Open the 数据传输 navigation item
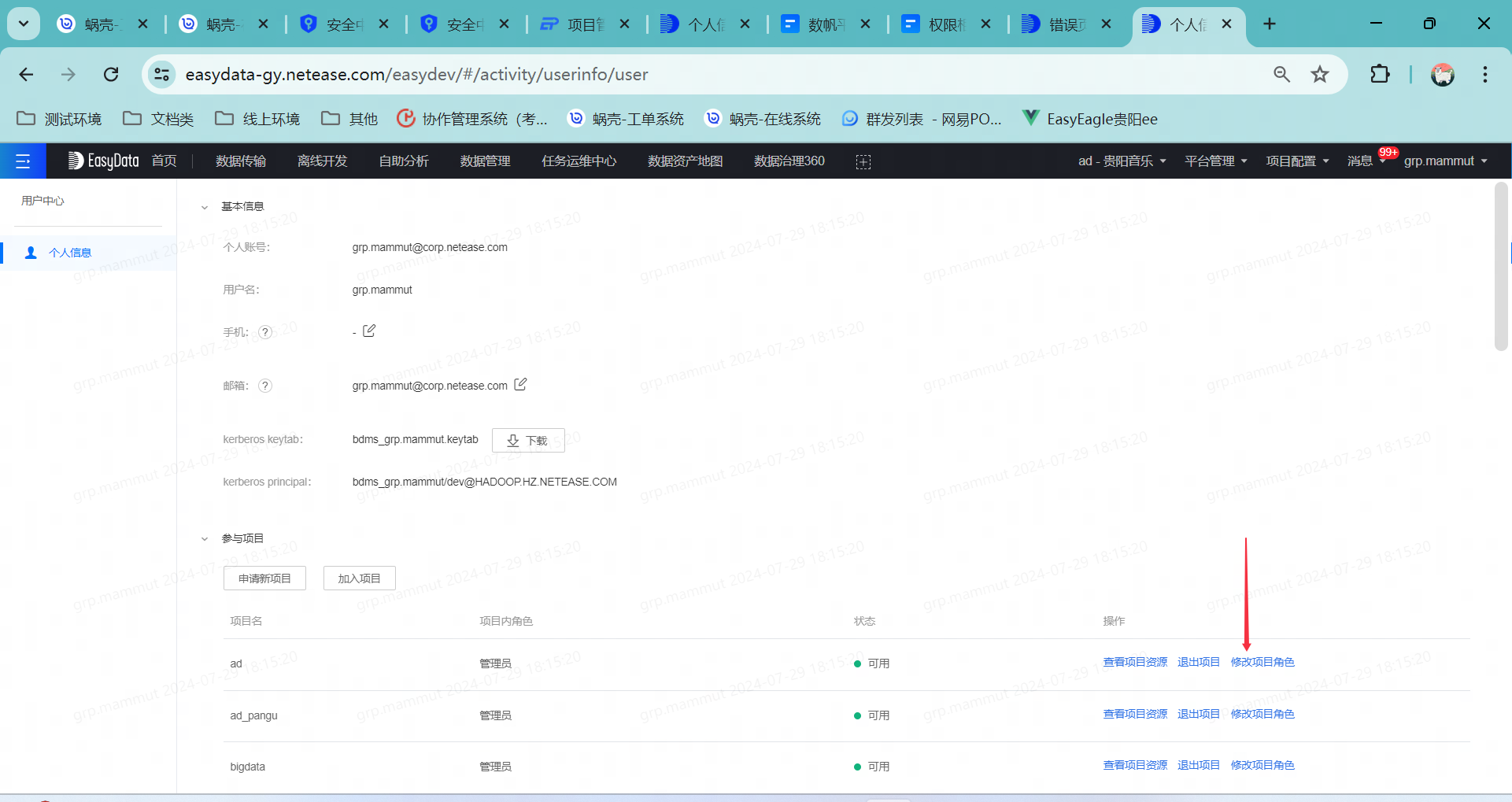 coord(240,161)
